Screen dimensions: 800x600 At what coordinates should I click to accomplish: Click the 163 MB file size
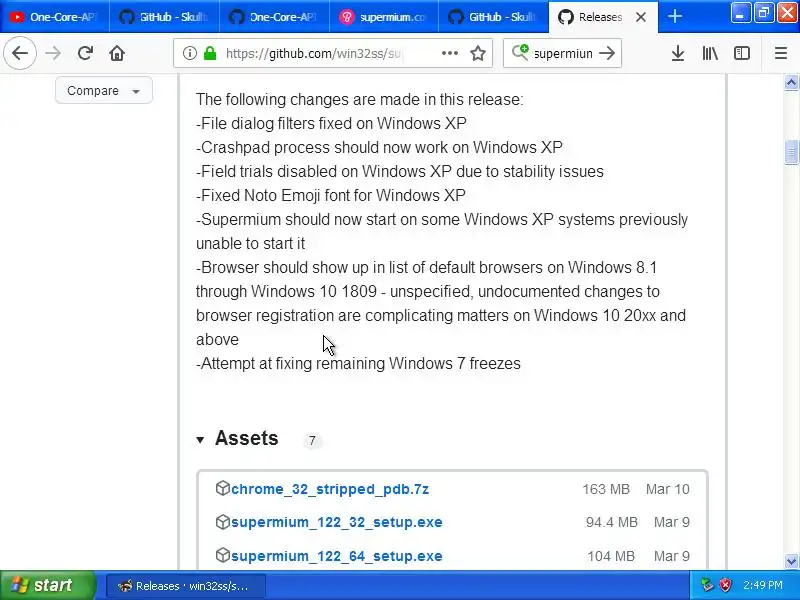tap(606, 489)
